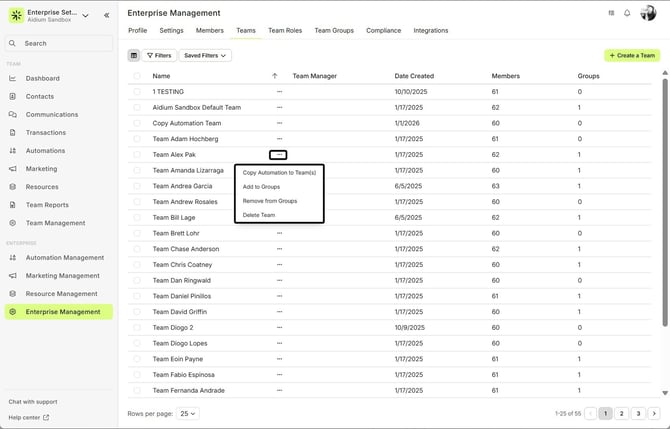Click the vertical scrollbar of the teams table
The height and width of the screenshot is (429, 670).
[x=664, y=200]
